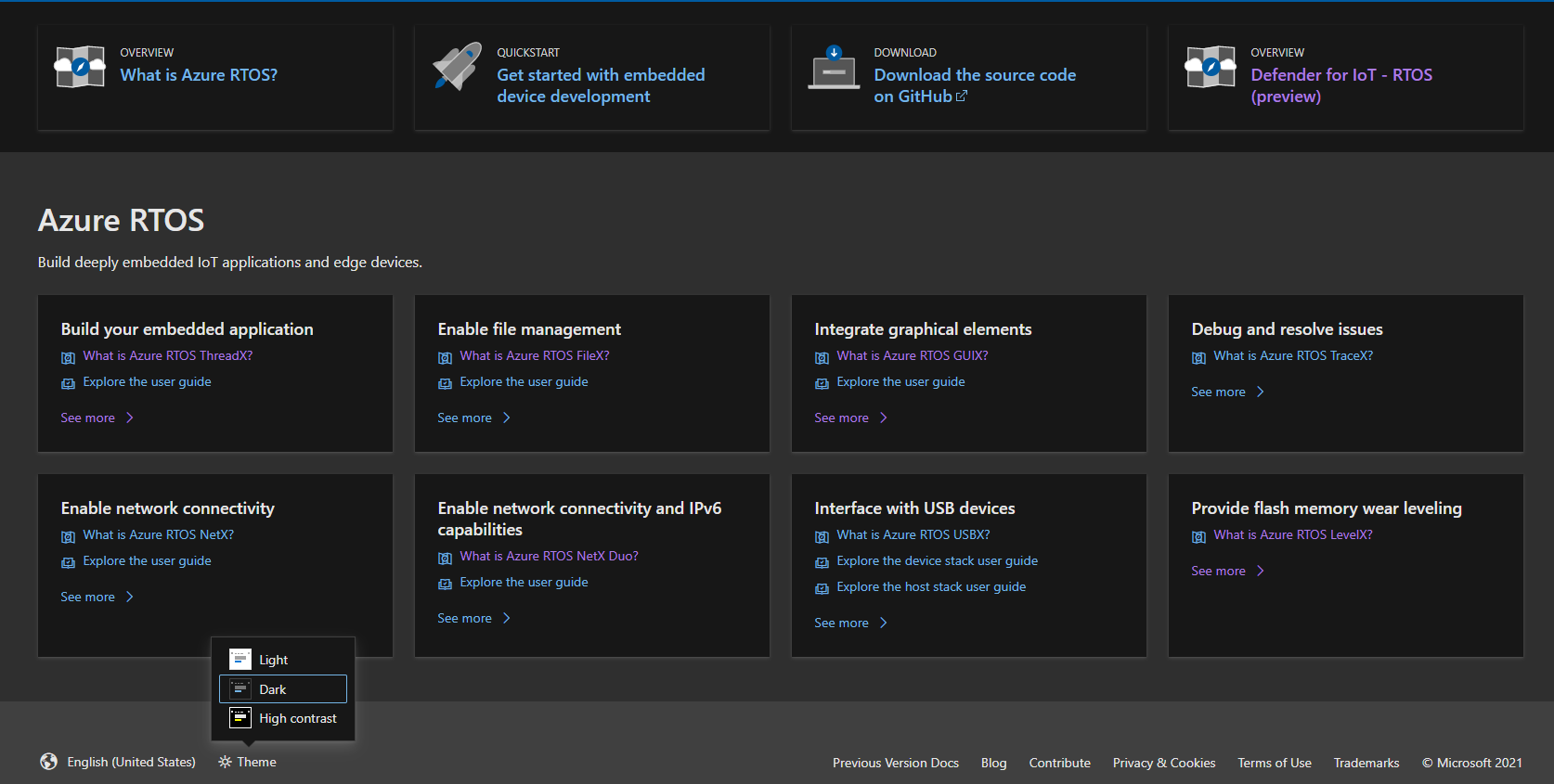Open the external link icon after GitHub

tap(962, 96)
